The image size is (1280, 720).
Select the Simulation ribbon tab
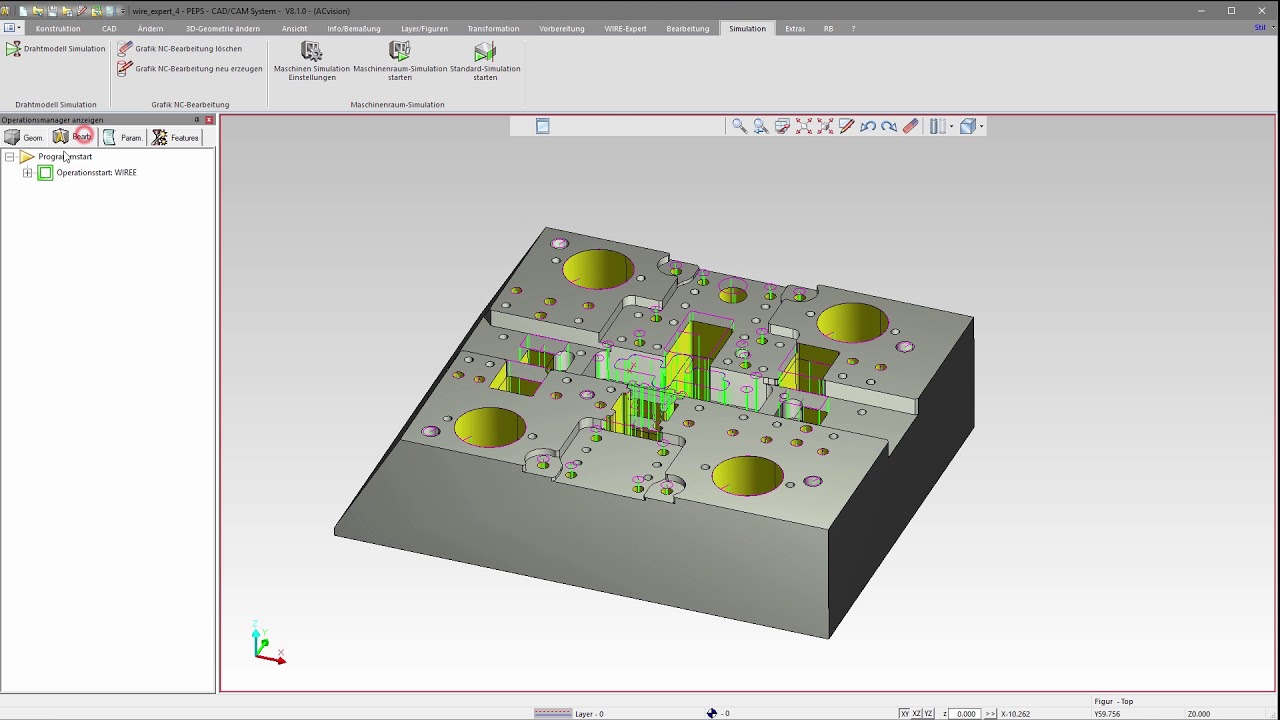[747, 29]
